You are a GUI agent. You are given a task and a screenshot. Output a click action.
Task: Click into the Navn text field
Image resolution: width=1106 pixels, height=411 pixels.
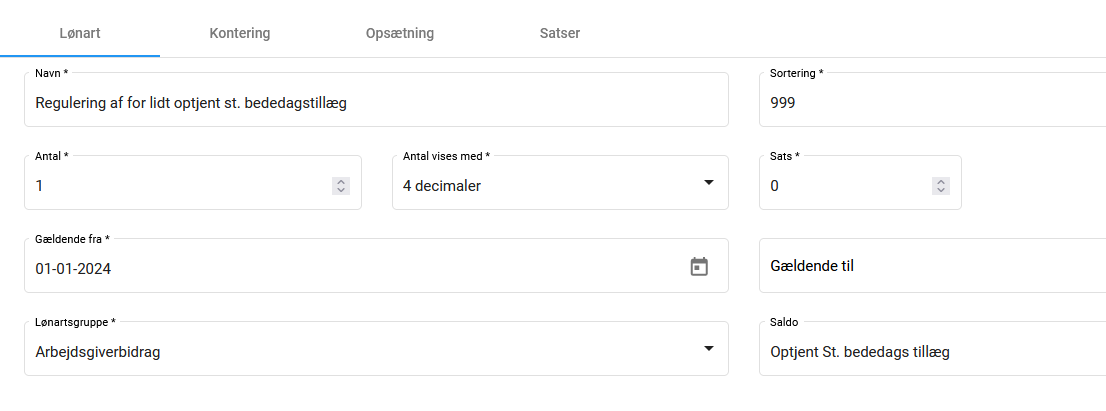pos(375,103)
